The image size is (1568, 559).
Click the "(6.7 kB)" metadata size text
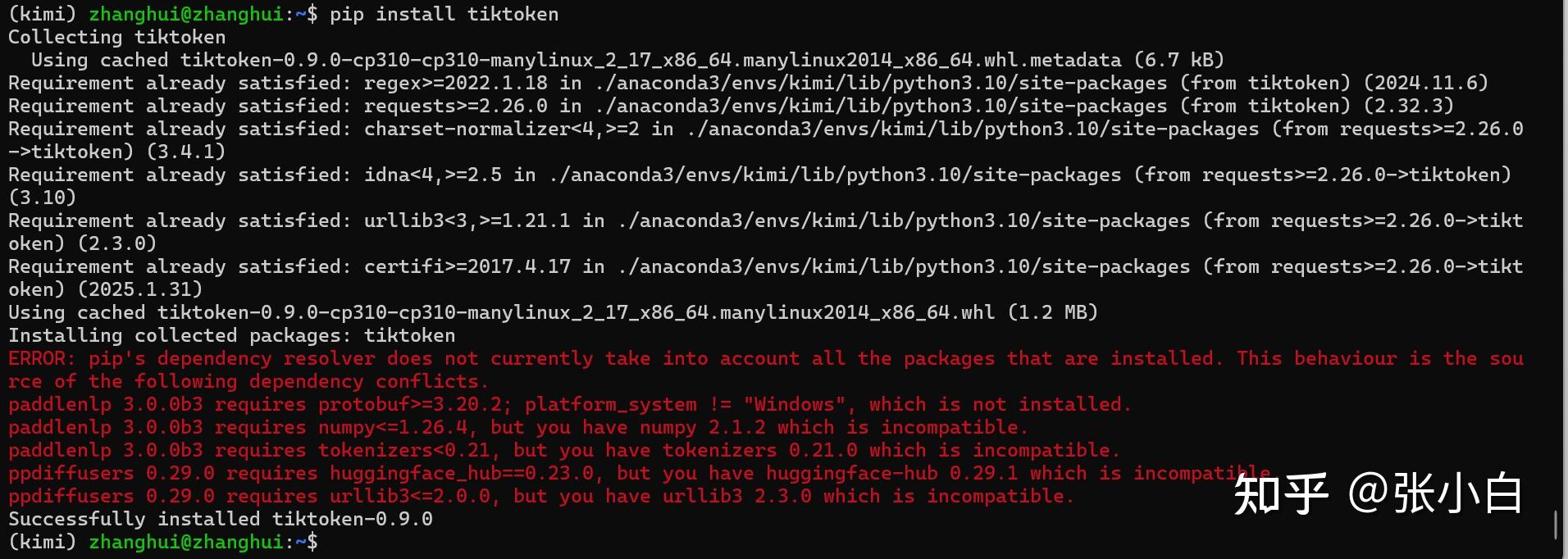[1178, 60]
